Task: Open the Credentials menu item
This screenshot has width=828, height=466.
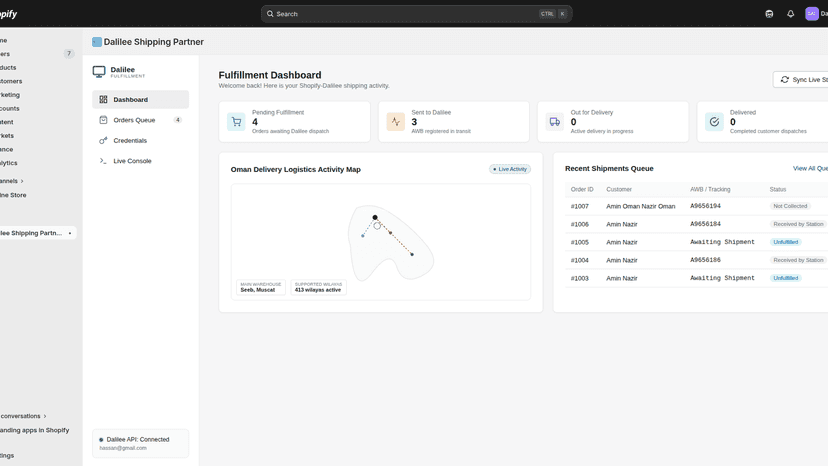Action: point(140,141)
